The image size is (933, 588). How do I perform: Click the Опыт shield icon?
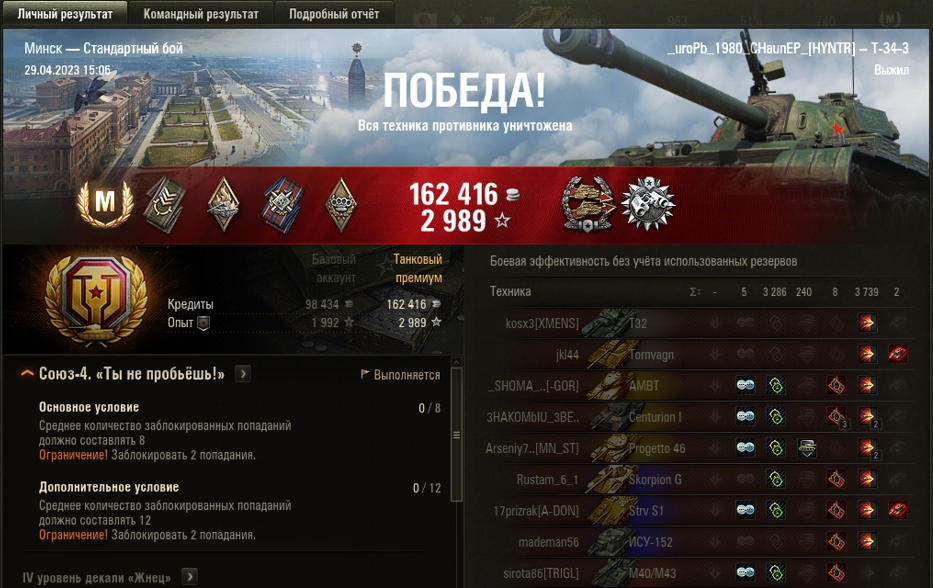203,323
